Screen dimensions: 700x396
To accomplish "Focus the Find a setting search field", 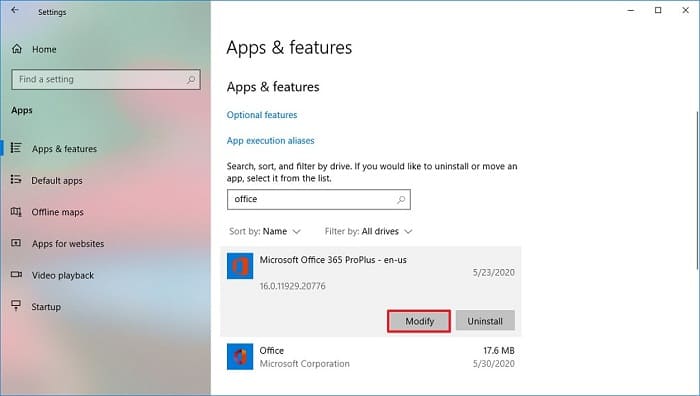I will pos(106,79).
